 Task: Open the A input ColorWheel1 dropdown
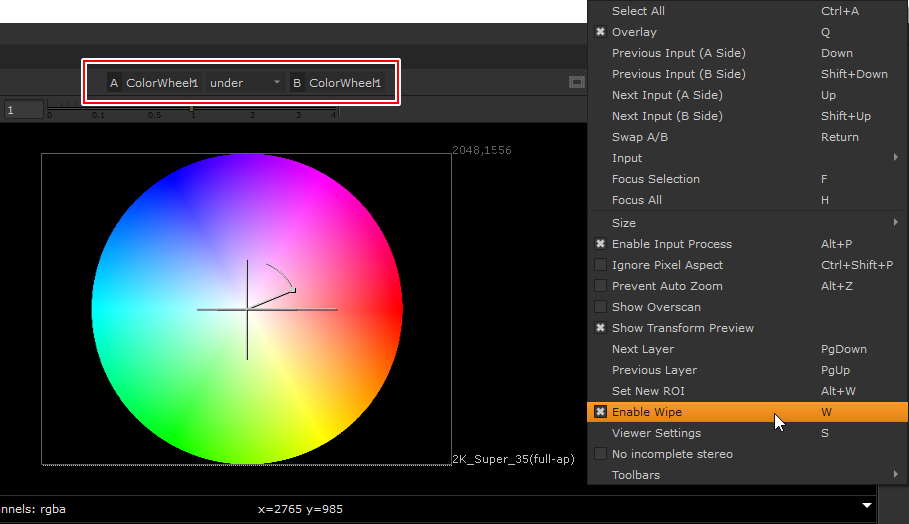click(161, 83)
